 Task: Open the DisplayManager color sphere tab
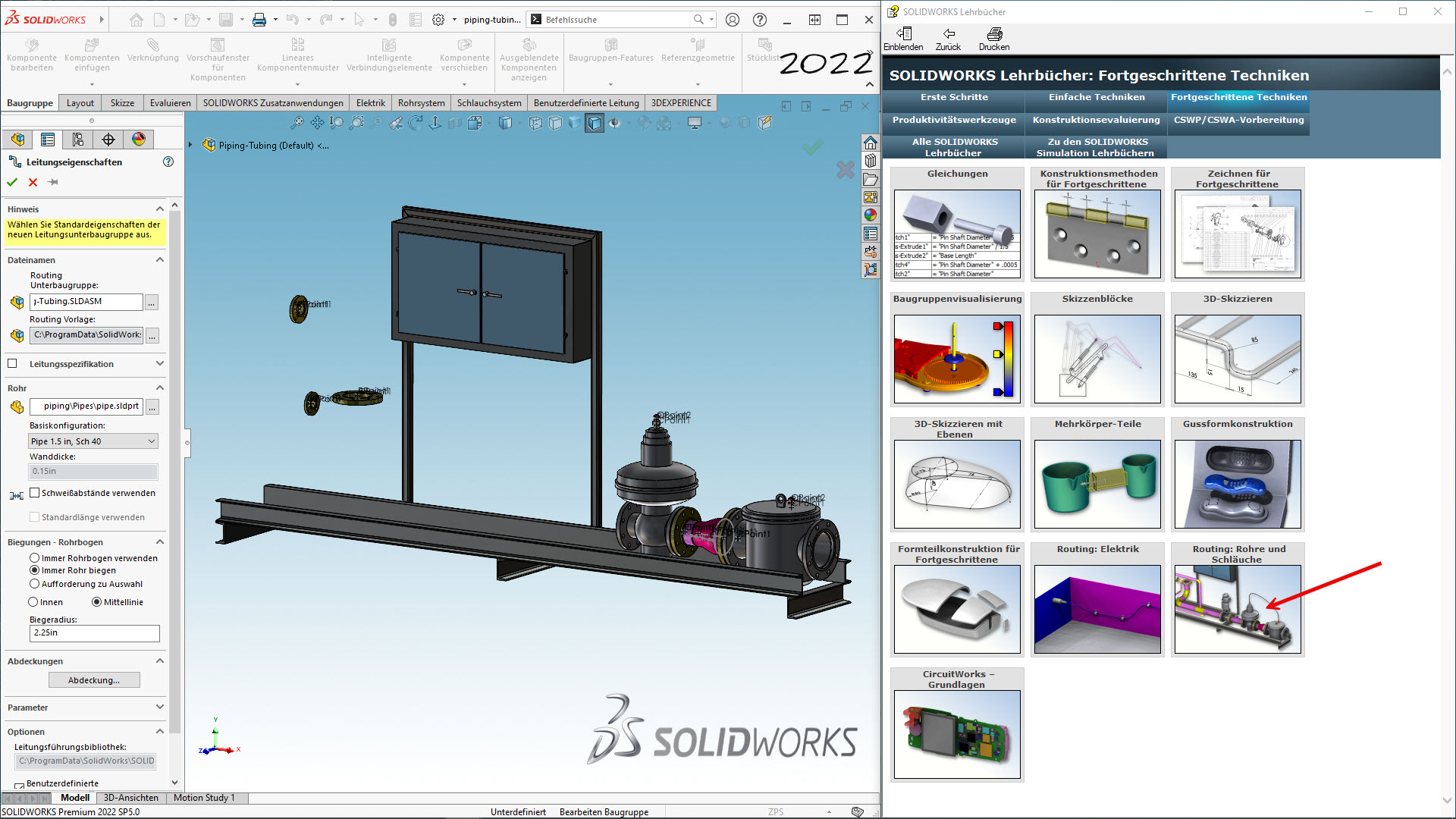[139, 140]
